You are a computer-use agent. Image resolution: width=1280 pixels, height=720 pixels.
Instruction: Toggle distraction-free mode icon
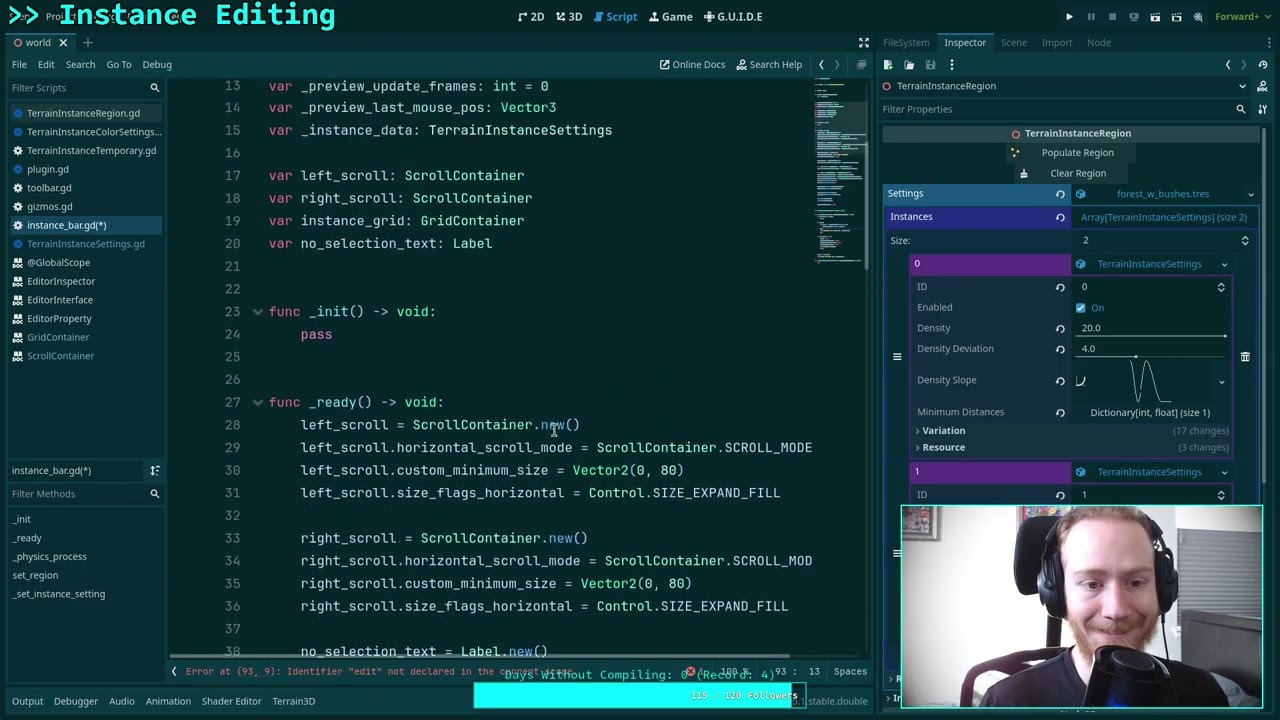(864, 43)
